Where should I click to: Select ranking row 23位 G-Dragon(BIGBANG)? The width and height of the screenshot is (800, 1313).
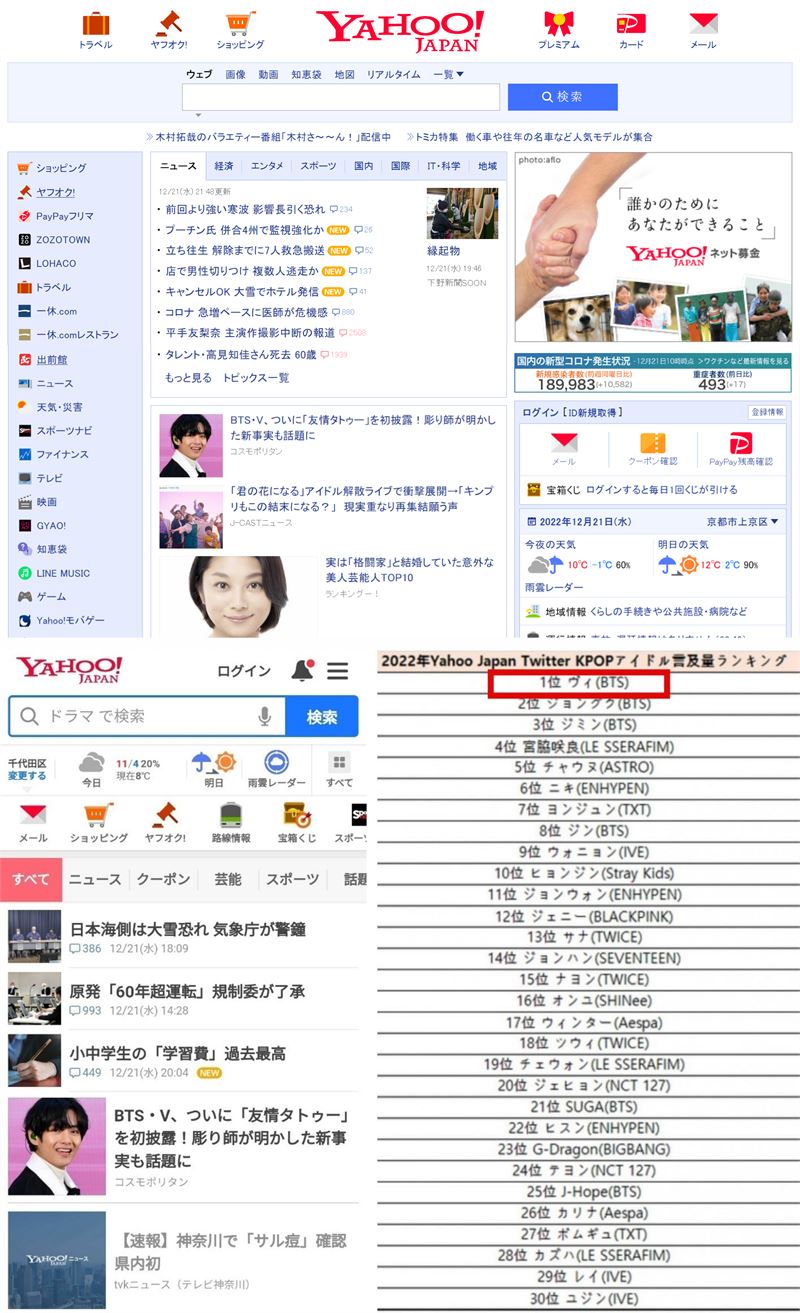tap(585, 1149)
